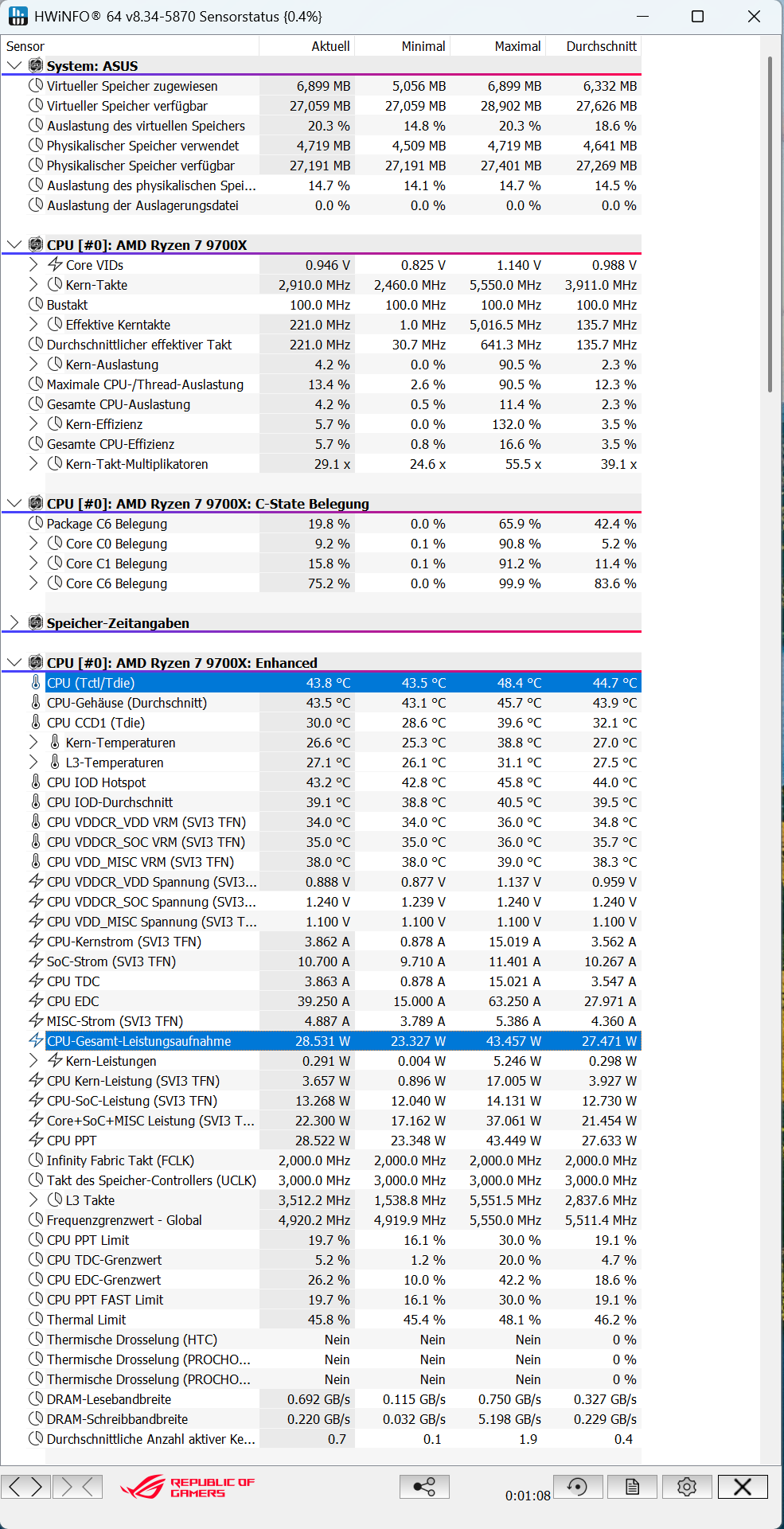Expand the Kern-Takt-Multiplikatoren row
Image resolution: width=784 pixels, height=1529 pixels.
pyautogui.click(x=33, y=463)
